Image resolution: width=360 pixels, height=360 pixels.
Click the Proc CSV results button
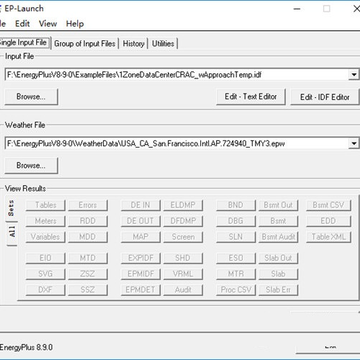tap(236, 290)
